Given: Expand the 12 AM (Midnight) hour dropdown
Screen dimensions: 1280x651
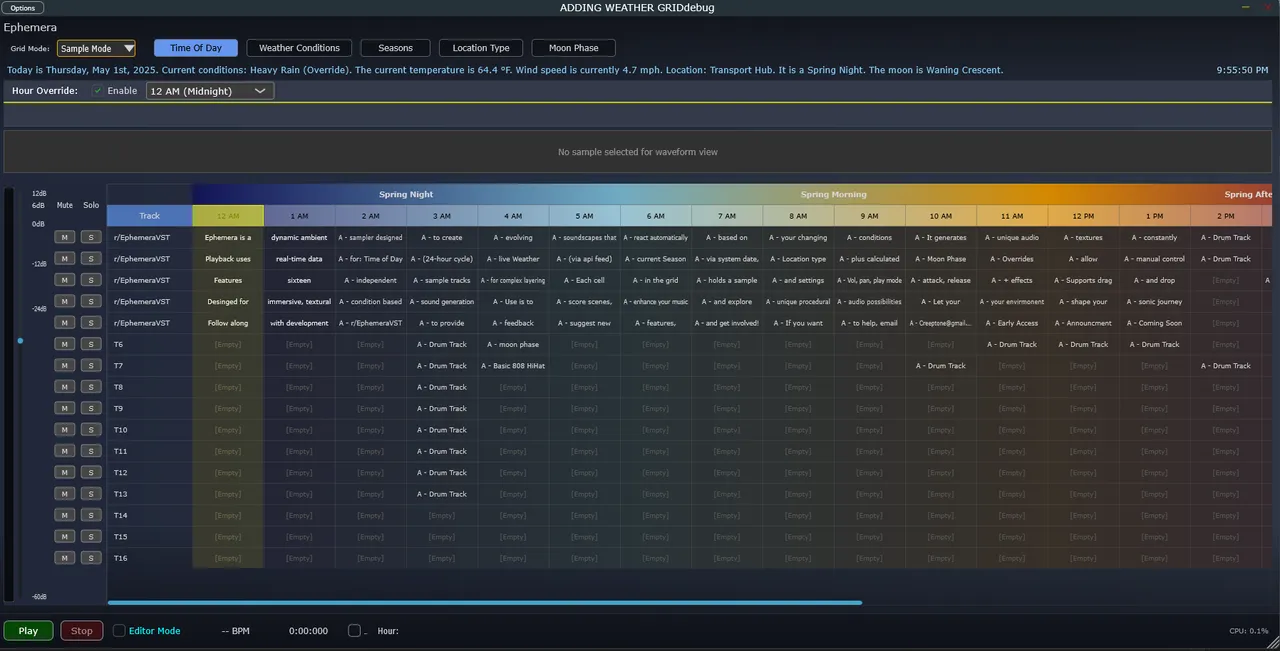Looking at the screenshot, I should click(210, 91).
